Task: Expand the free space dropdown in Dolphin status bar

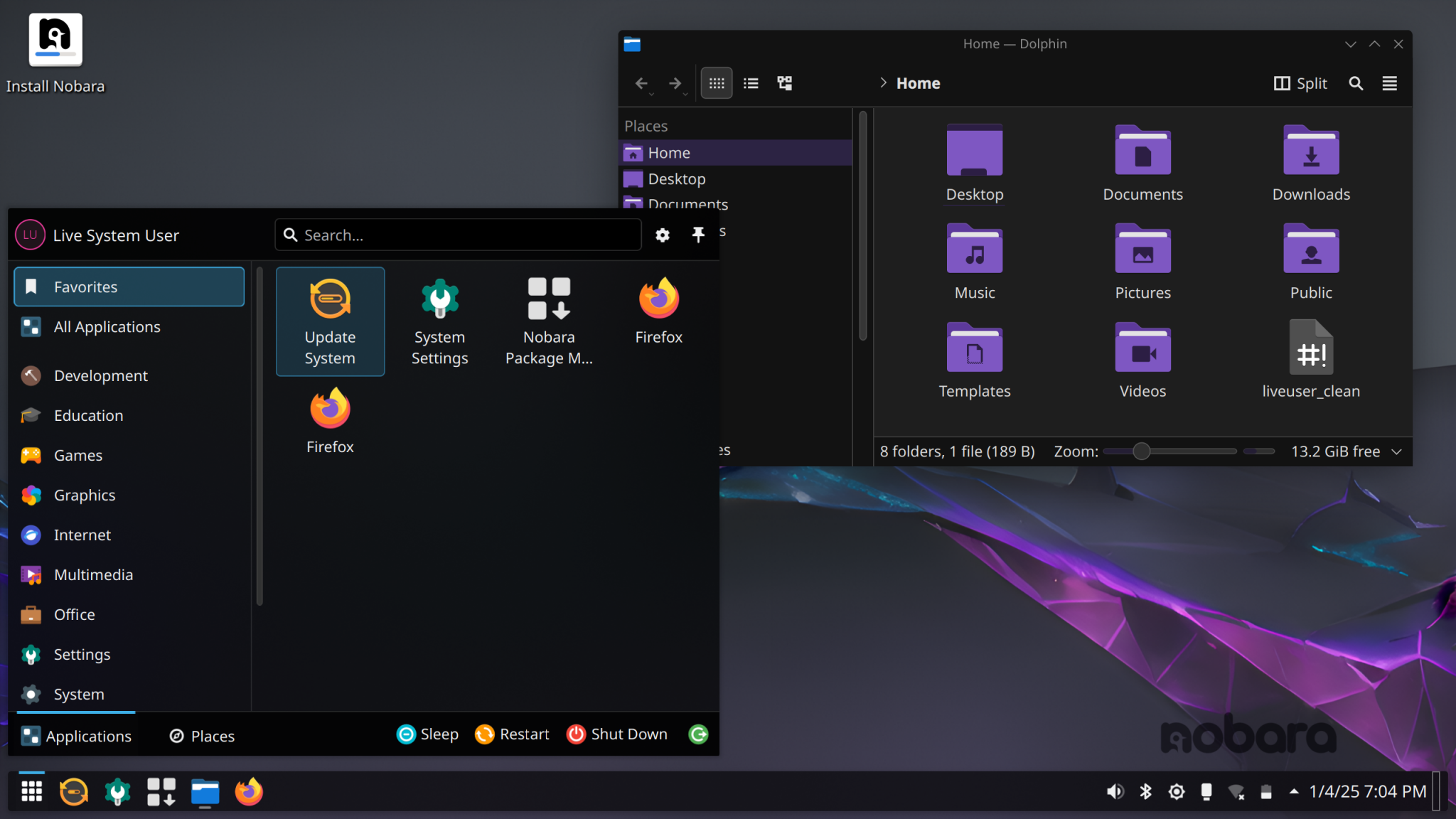Action: pos(1396,451)
